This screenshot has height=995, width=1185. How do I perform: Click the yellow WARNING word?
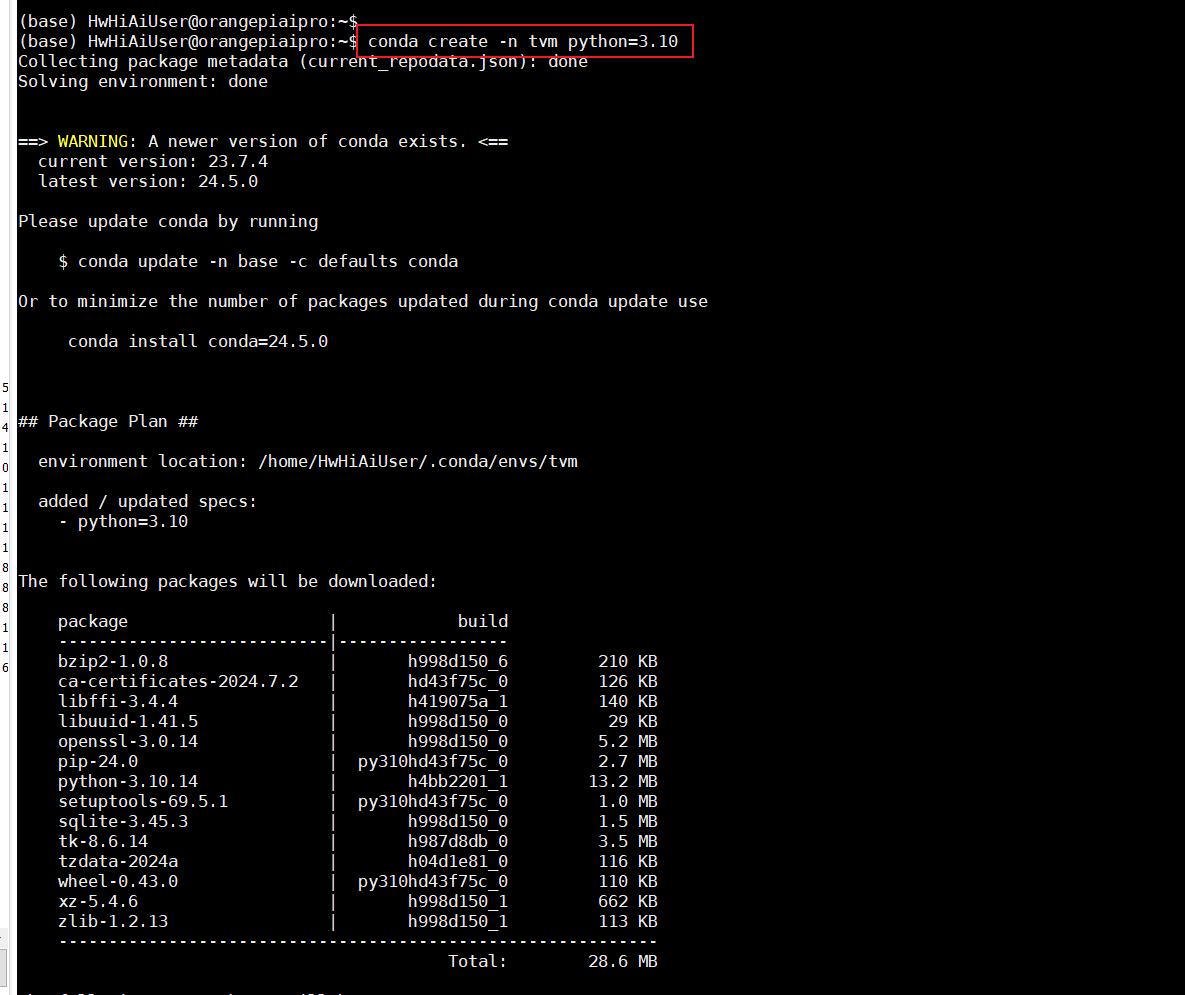coord(93,141)
